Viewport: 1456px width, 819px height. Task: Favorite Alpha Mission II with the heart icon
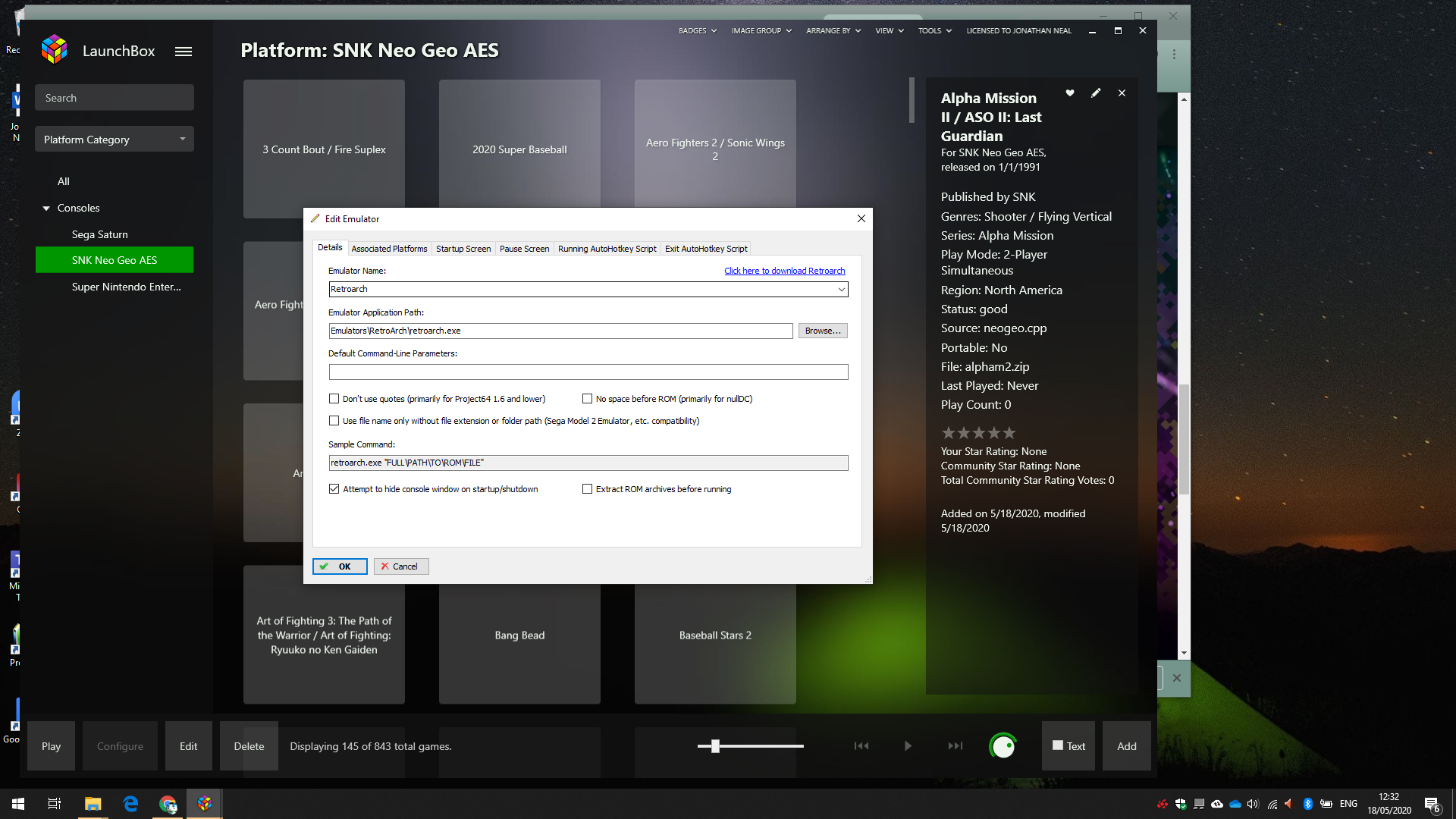pos(1070,93)
